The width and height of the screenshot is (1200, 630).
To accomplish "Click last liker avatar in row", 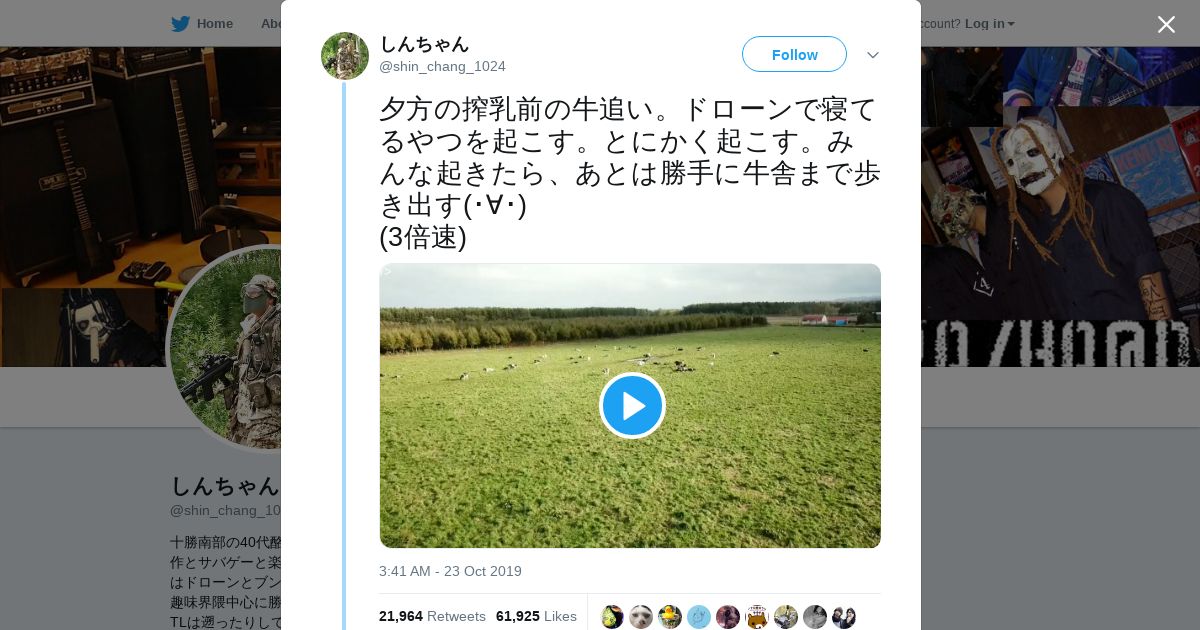I will pyautogui.click(x=844, y=617).
